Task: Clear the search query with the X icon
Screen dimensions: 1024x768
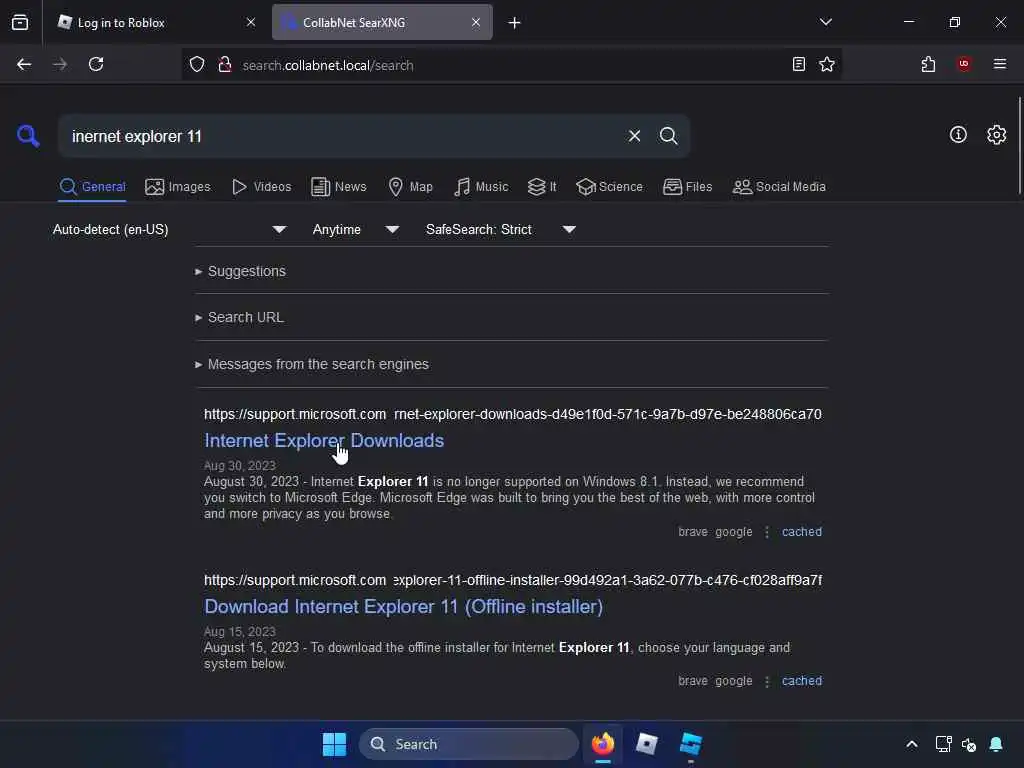Action: [634, 136]
